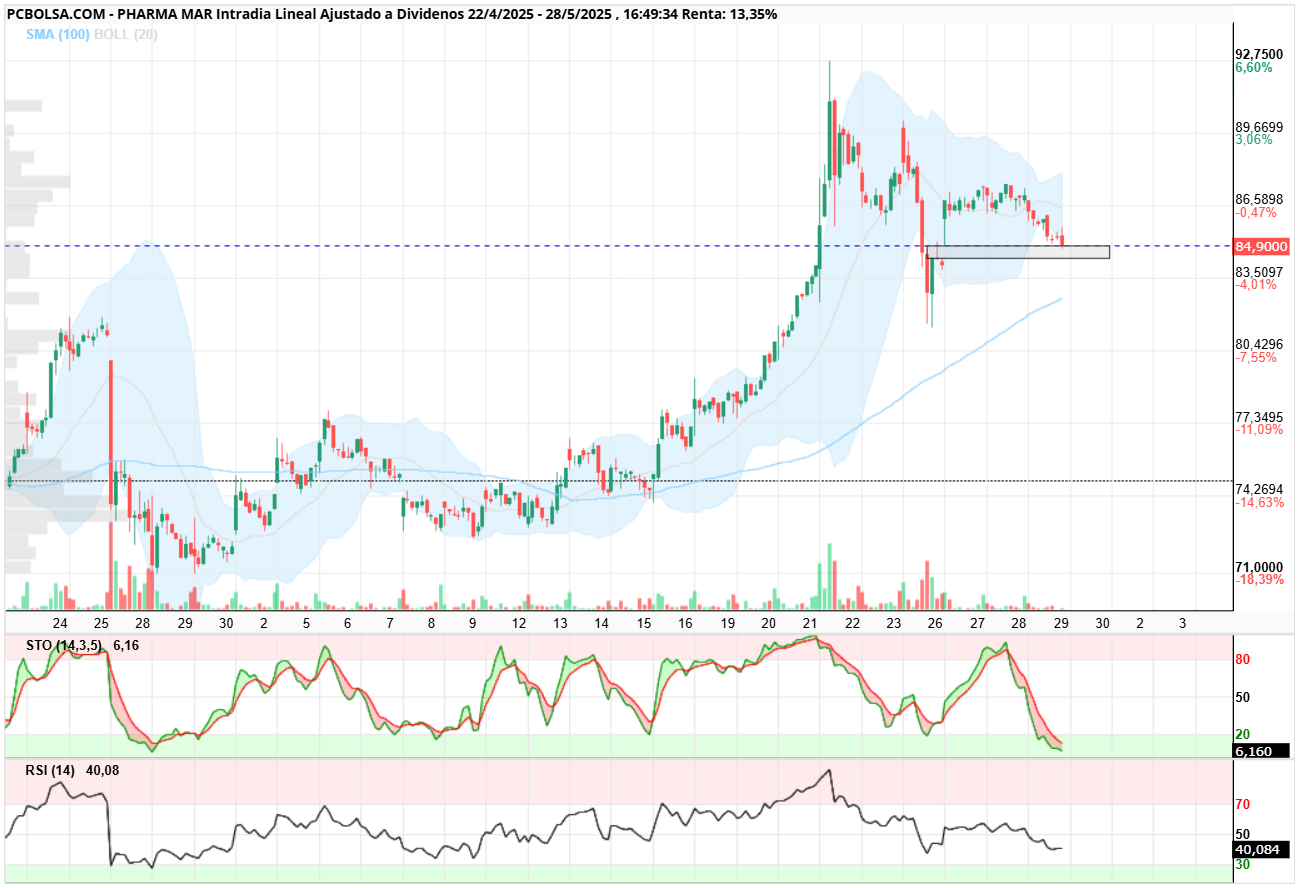Click the 71,0000 price axis label
Screen dimensions: 1299x888
(1258, 566)
